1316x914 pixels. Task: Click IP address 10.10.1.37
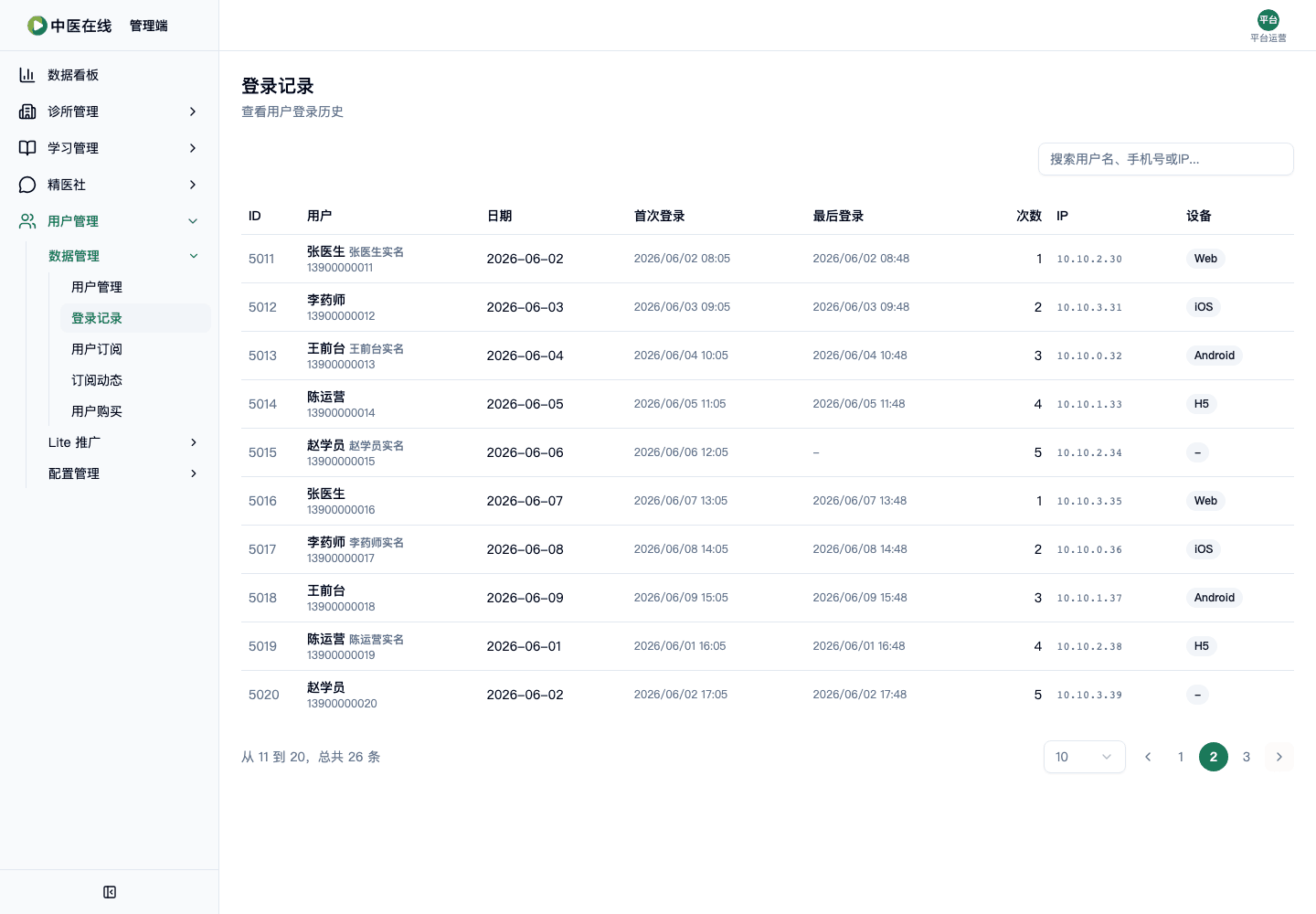[x=1089, y=598]
